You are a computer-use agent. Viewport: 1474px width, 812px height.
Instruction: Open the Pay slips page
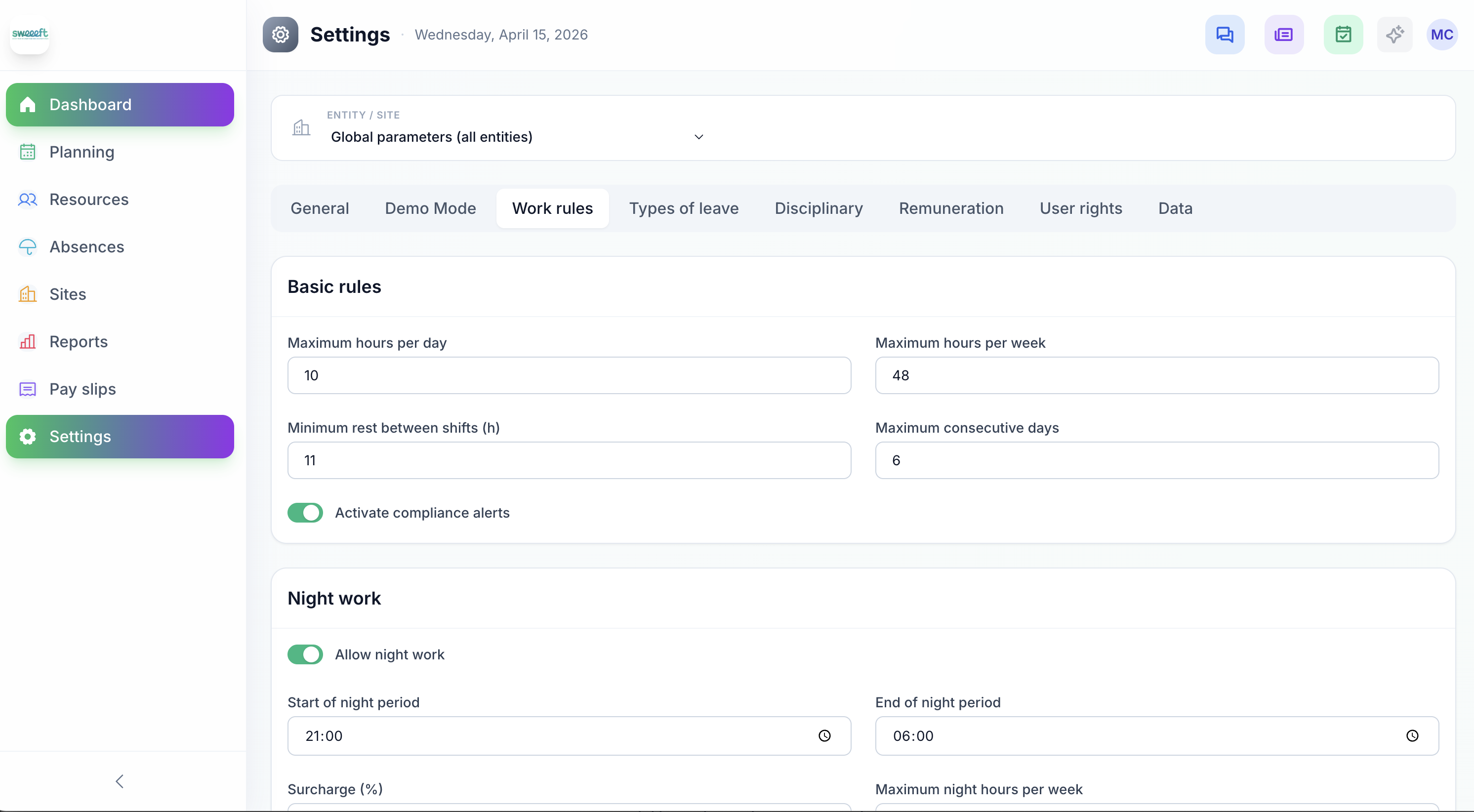(82, 389)
